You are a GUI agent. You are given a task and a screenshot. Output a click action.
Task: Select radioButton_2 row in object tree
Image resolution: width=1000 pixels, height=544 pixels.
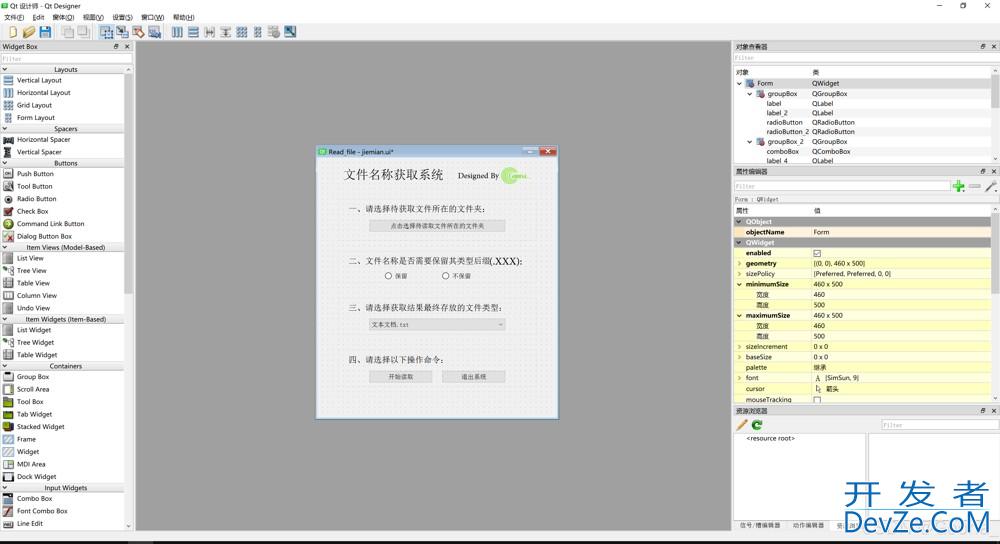pyautogui.click(x=864, y=132)
